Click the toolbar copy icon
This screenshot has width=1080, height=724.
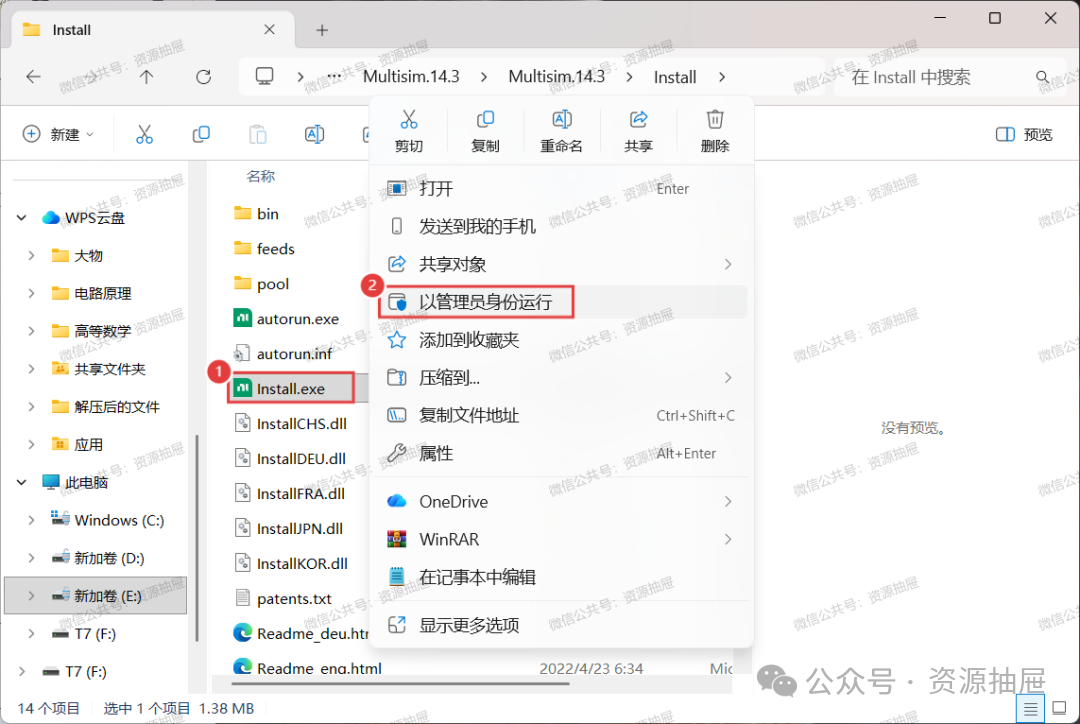(201, 134)
